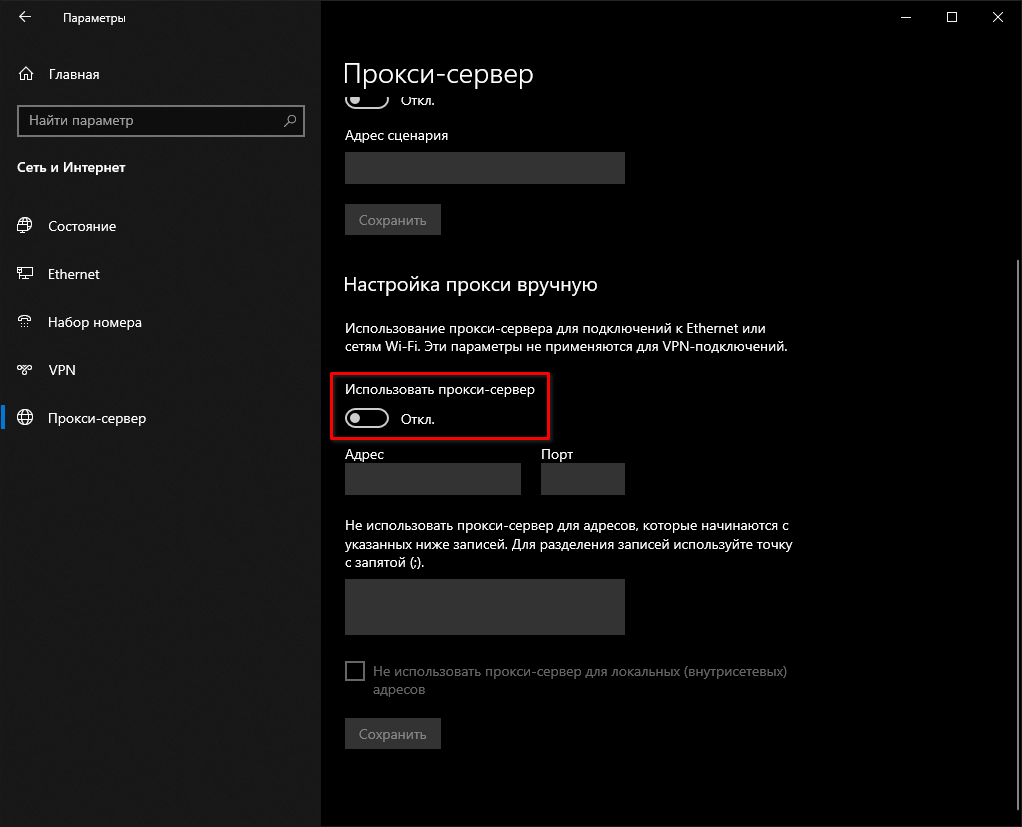The image size is (1022, 827).
Task: Click the proxy exceptions text area
Action: coord(485,607)
